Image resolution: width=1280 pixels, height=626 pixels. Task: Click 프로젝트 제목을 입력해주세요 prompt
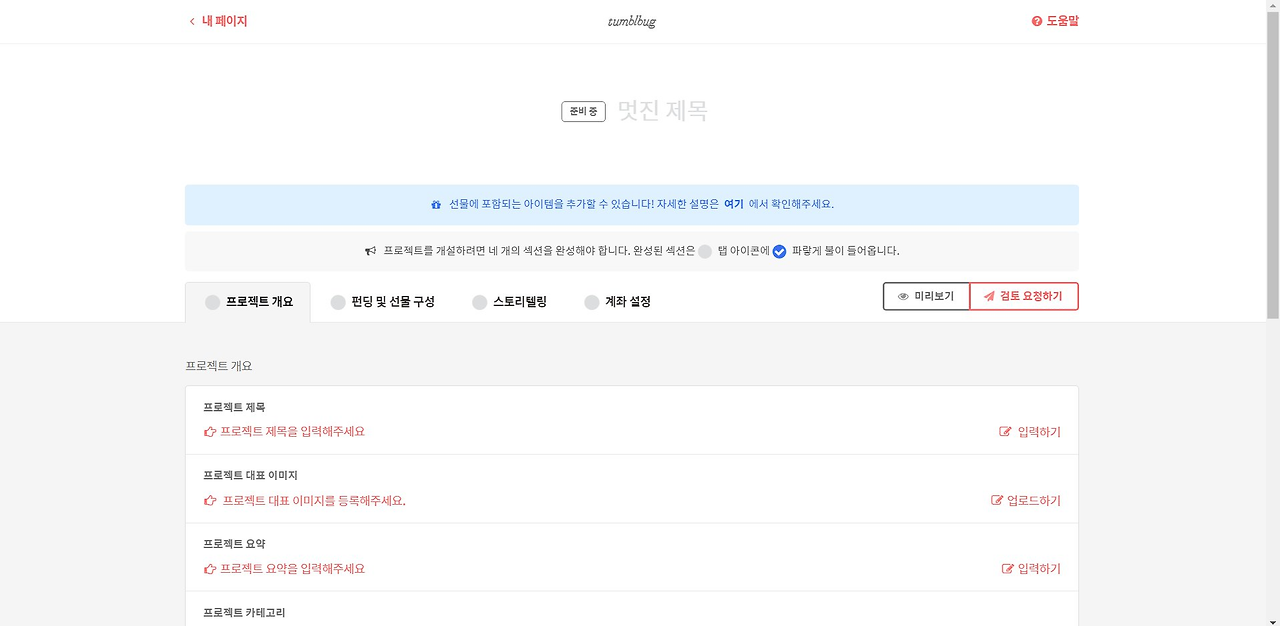click(x=292, y=432)
